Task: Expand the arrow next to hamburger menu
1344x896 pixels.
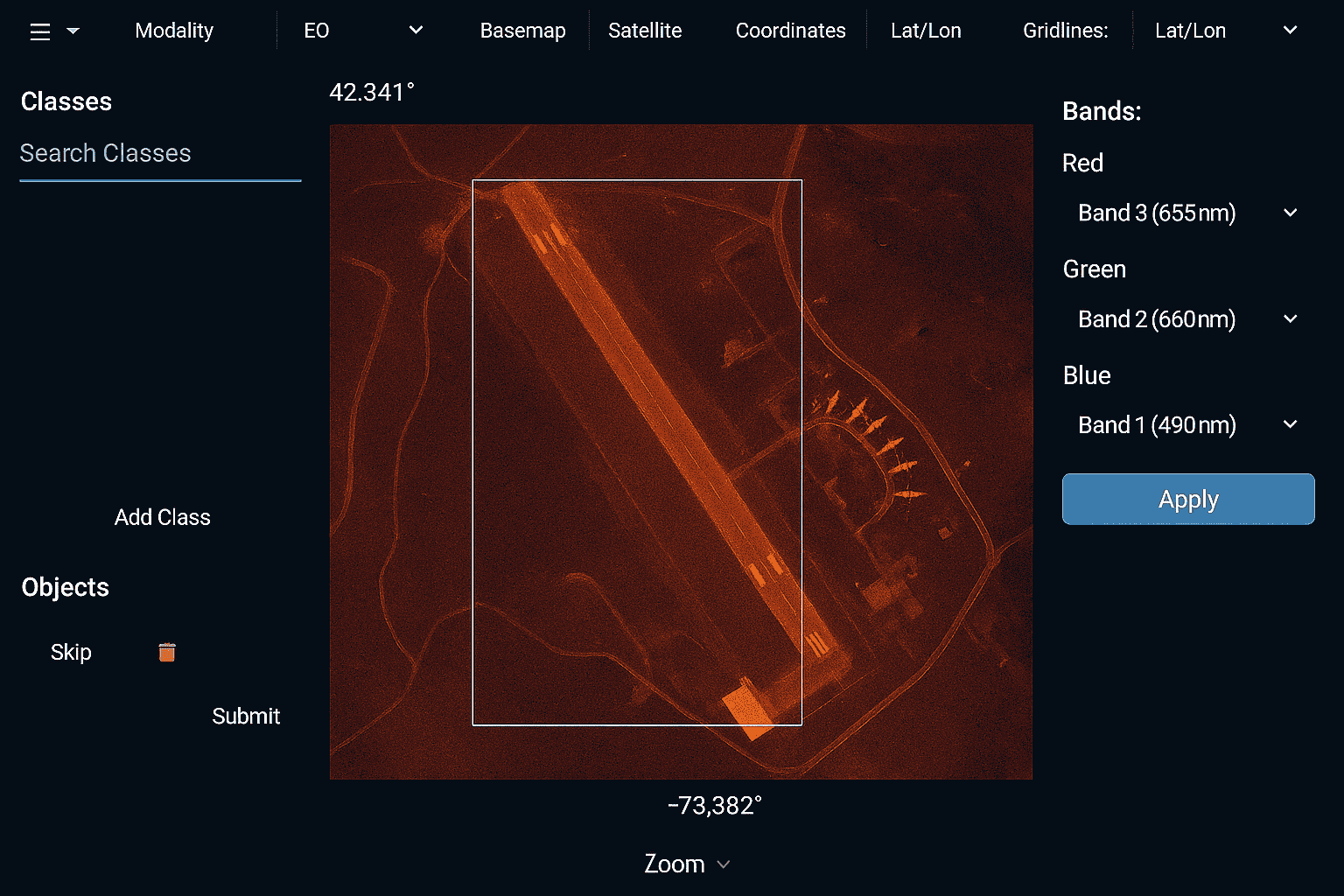Action: [x=73, y=31]
